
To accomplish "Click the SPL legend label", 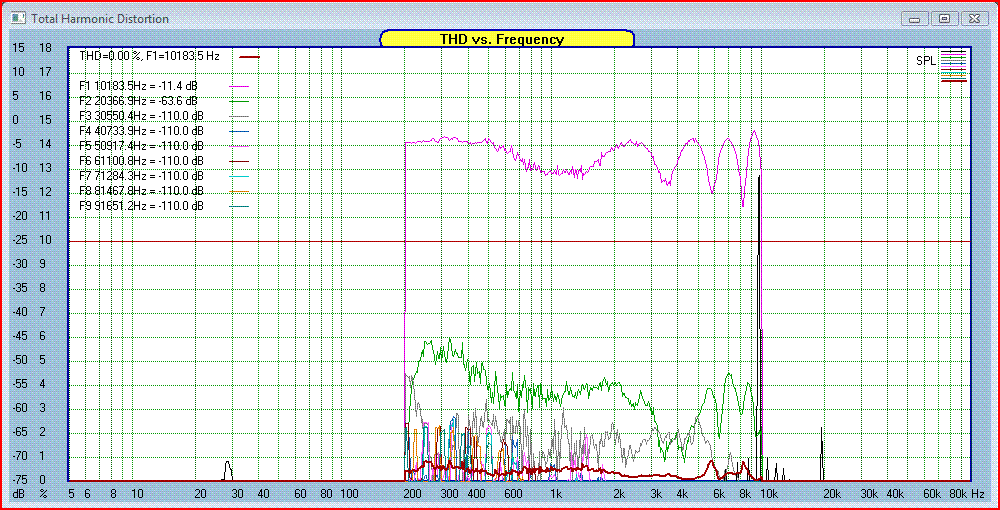I will click(926, 61).
